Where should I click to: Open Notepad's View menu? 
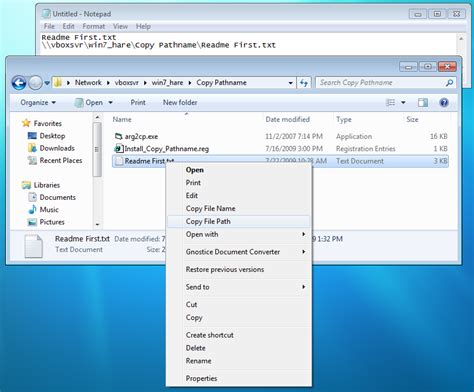click(120, 26)
